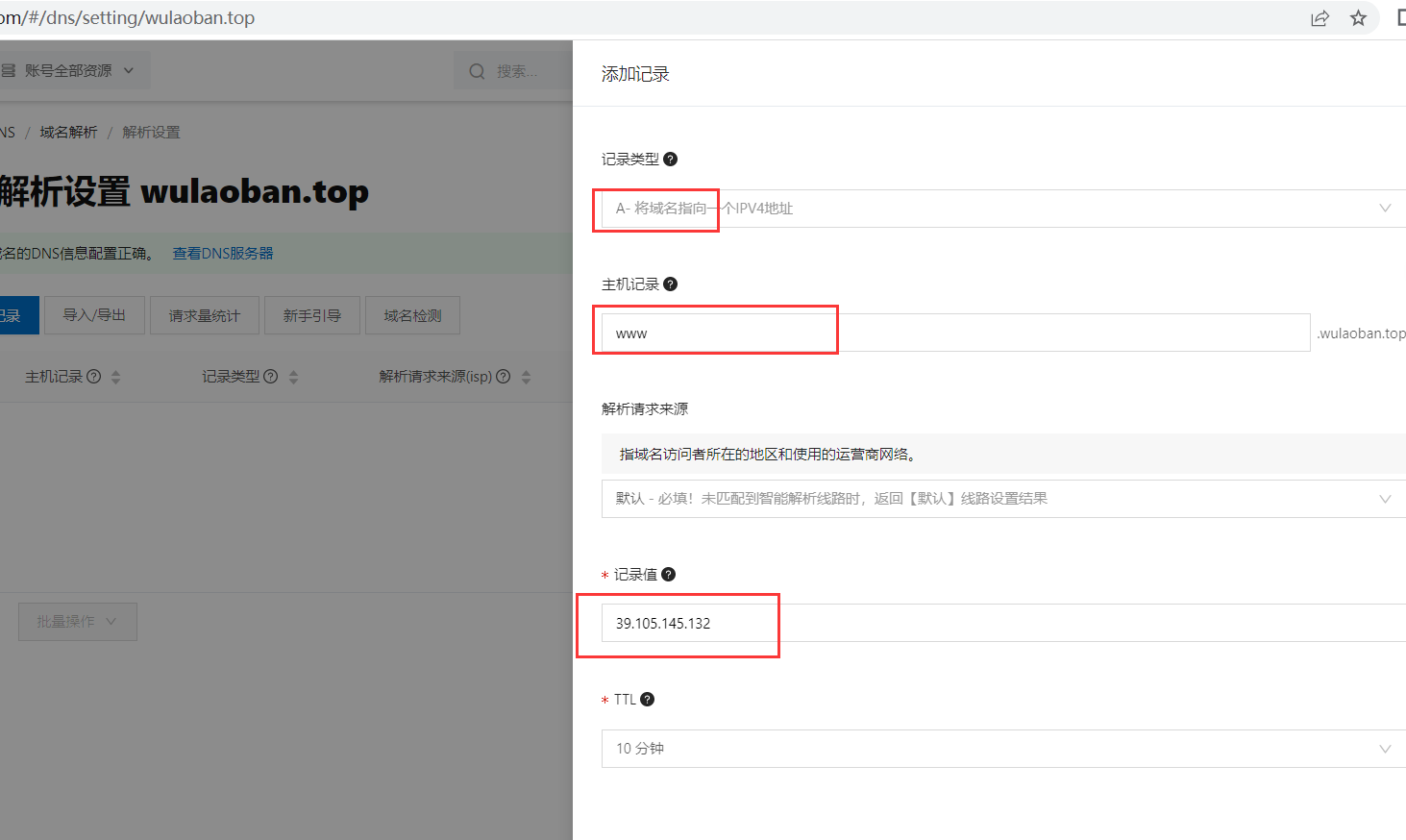The width and height of the screenshot is (1406, 840).
Task: Click the search magnifier icon
Action: (x=477, y=71)
